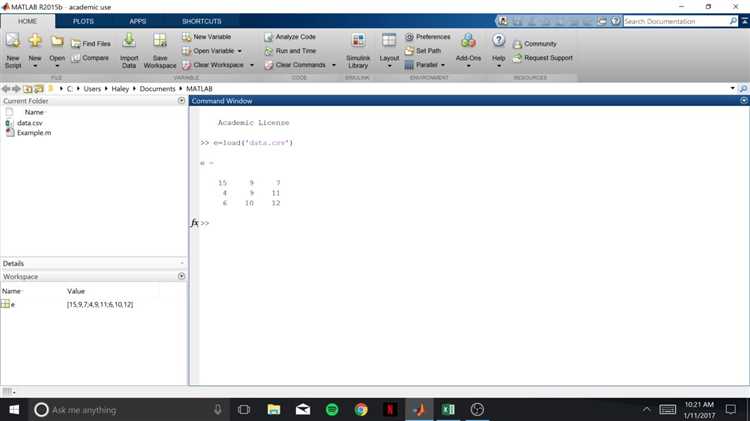Screen dimensions: 750x421
Task: Click Clear Commands
Action: (295, 65)
